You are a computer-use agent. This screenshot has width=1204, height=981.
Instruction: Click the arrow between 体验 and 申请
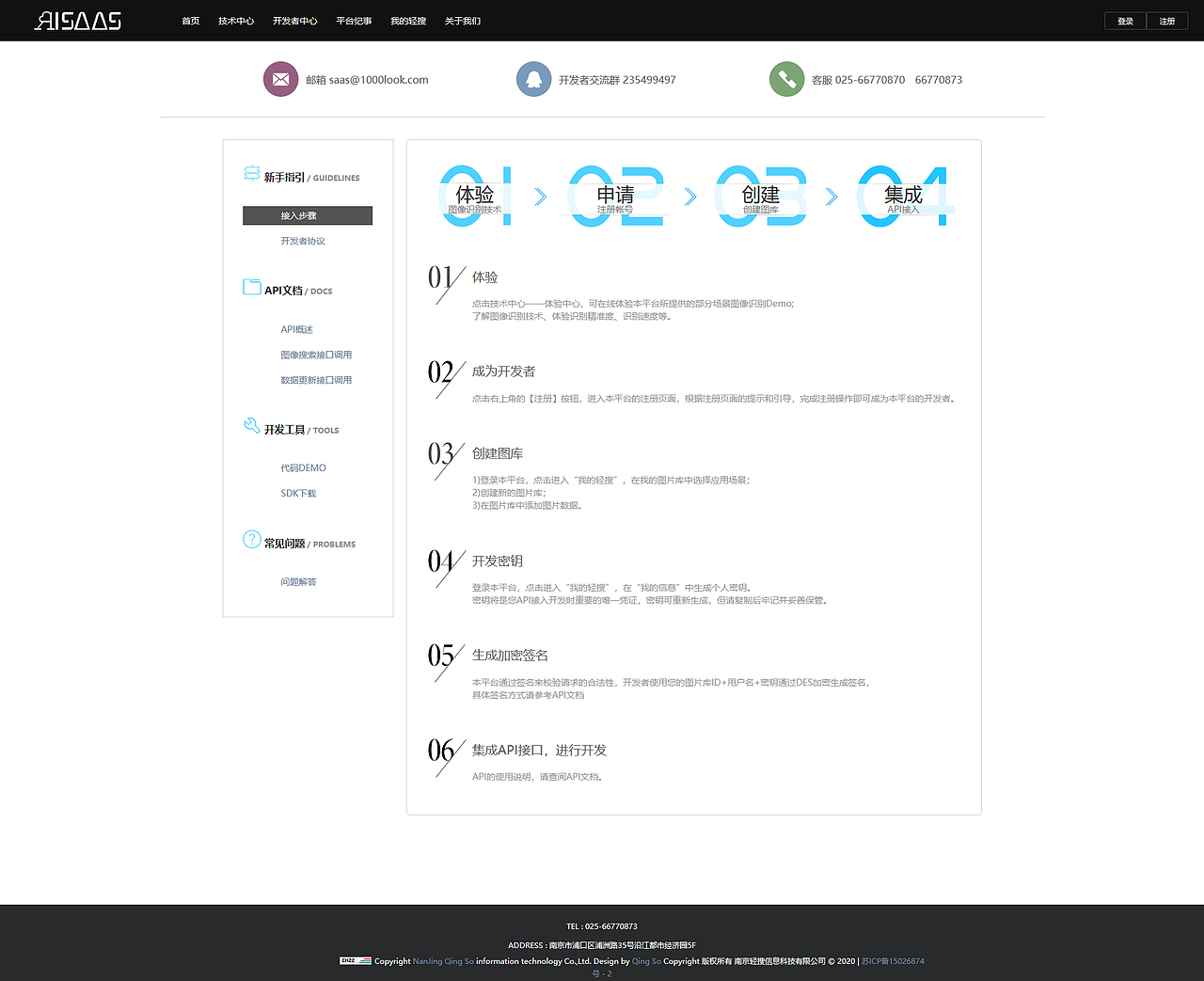tap(541, 197)
